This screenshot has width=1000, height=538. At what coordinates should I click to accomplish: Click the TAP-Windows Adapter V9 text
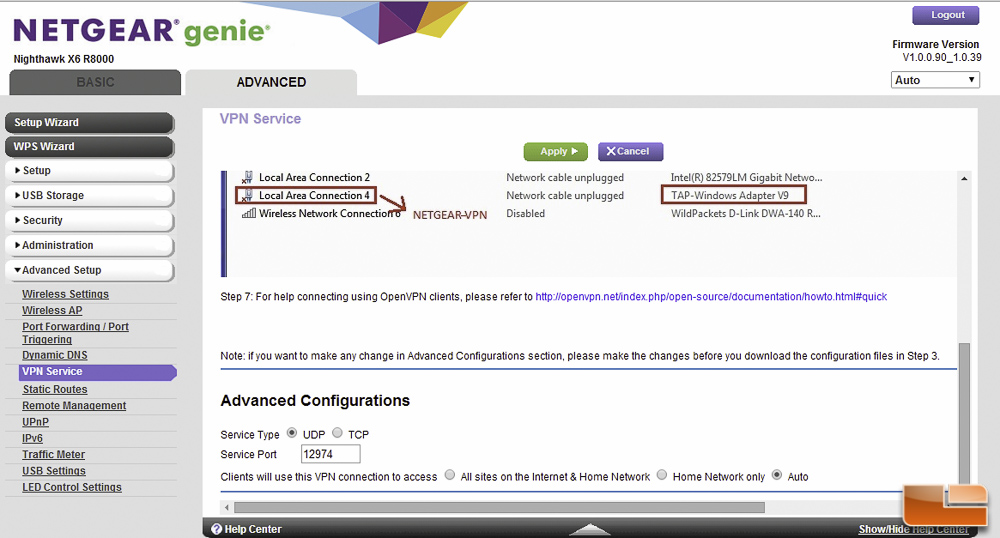730,195
